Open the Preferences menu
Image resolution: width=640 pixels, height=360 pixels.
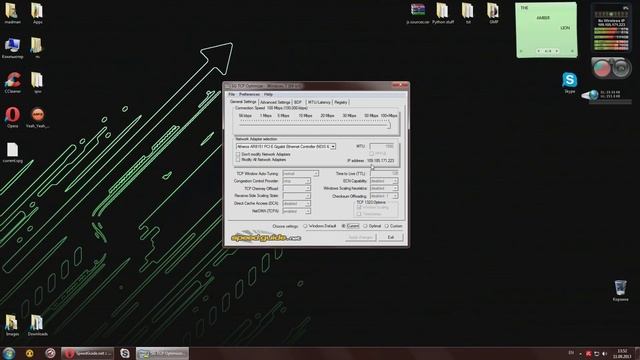pos(249,94)
